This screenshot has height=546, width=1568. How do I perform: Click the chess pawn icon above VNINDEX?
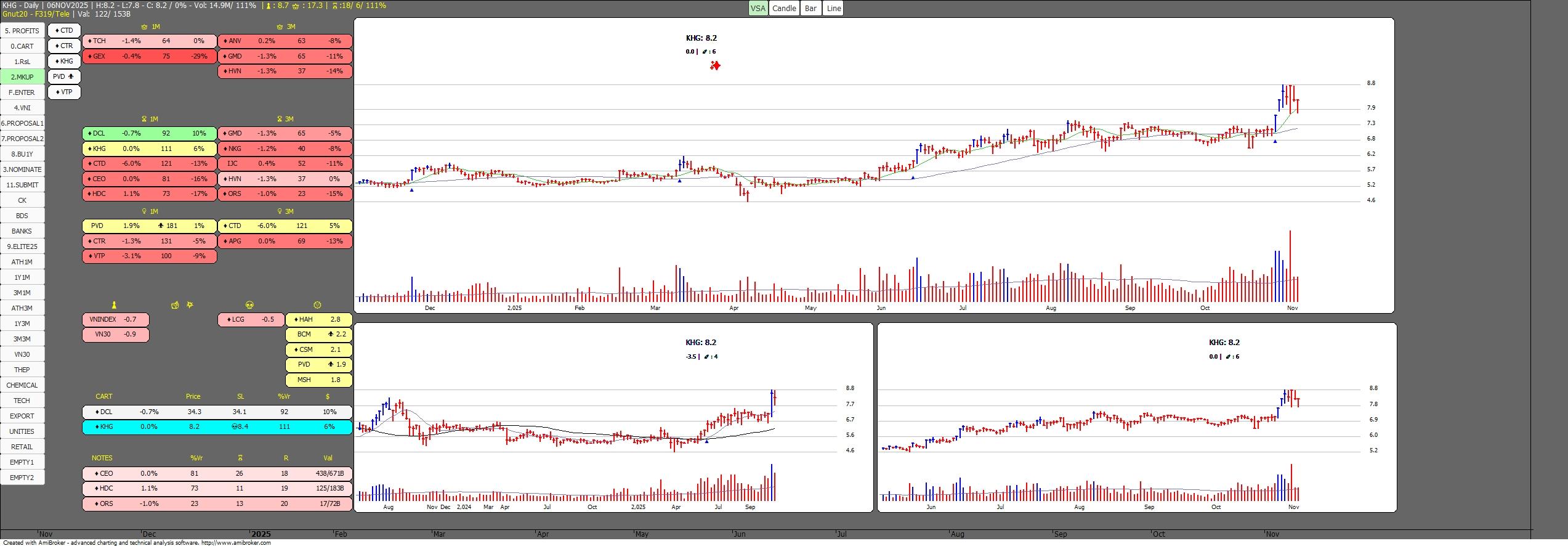tap(114, 305)
